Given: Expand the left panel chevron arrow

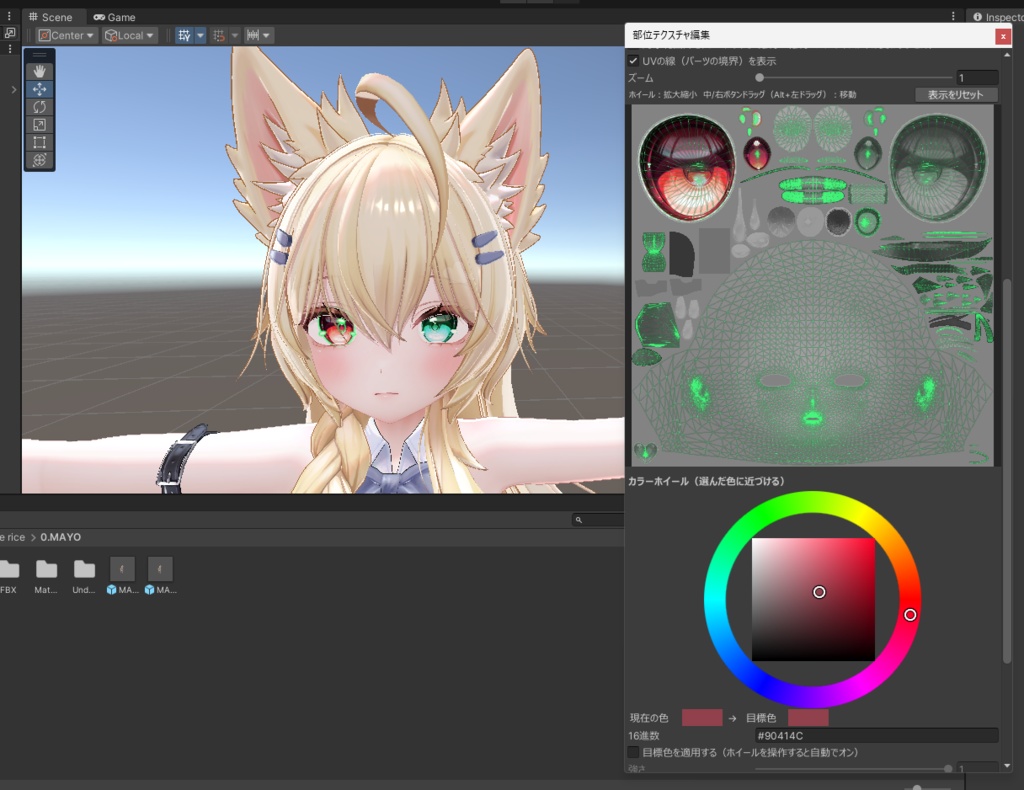Looking at the screenshot, I should click(x=14, y=89).
